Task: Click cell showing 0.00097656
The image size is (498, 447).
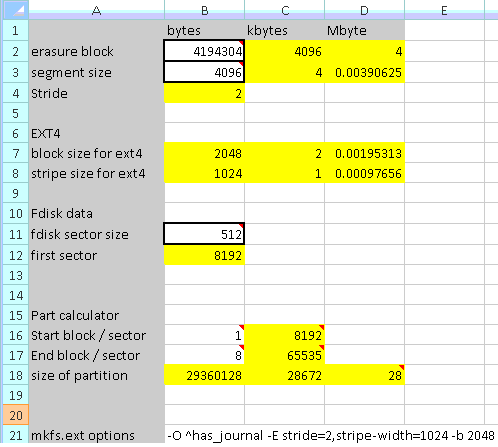Action: tap(364, 173)
